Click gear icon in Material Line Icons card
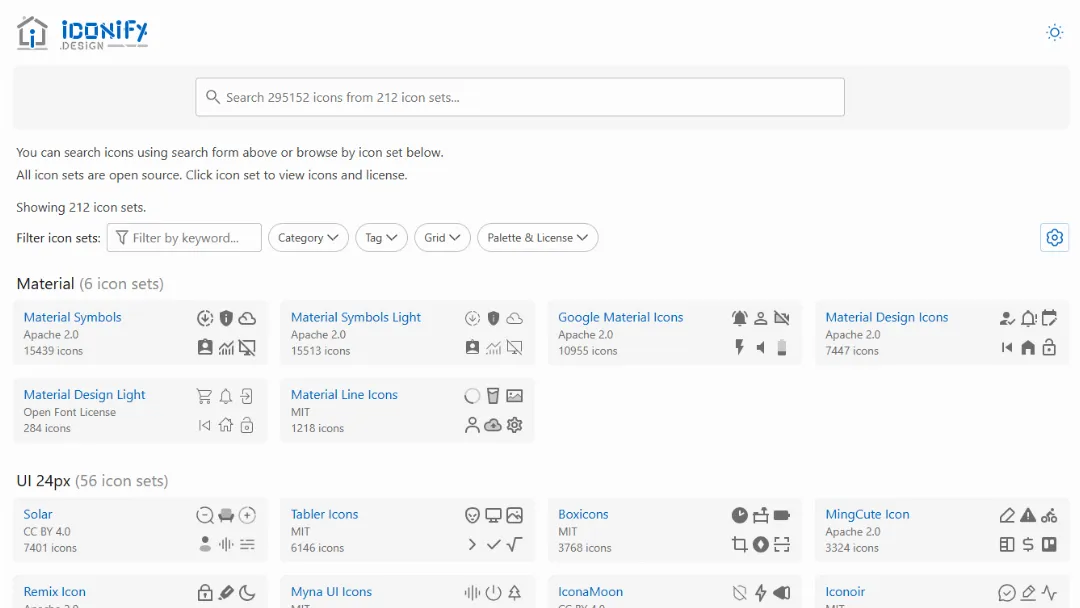Screen dimensions: 1080x608 (515, 426)
